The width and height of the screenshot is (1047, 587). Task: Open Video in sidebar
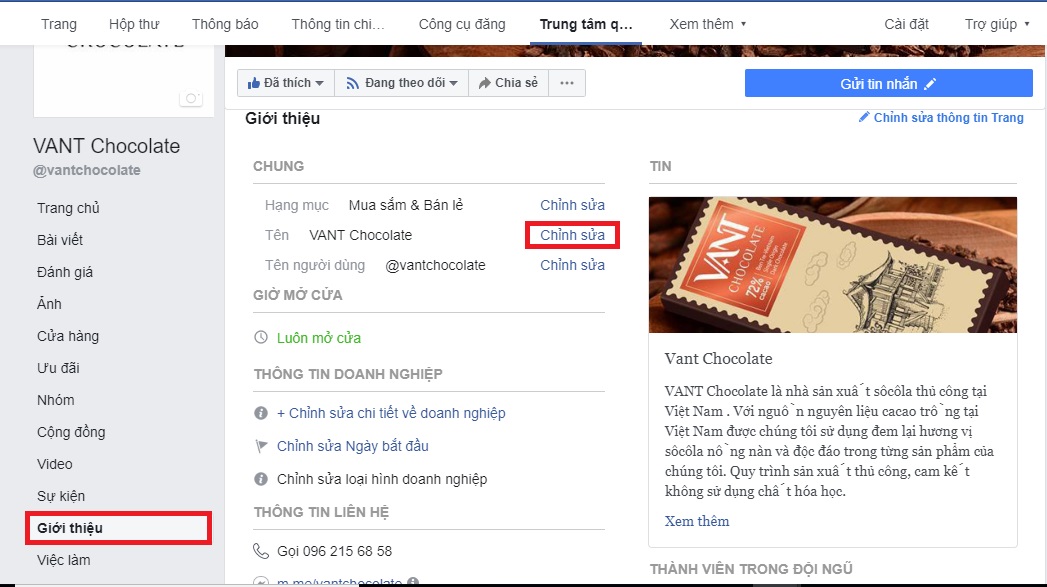click(55, 464)
